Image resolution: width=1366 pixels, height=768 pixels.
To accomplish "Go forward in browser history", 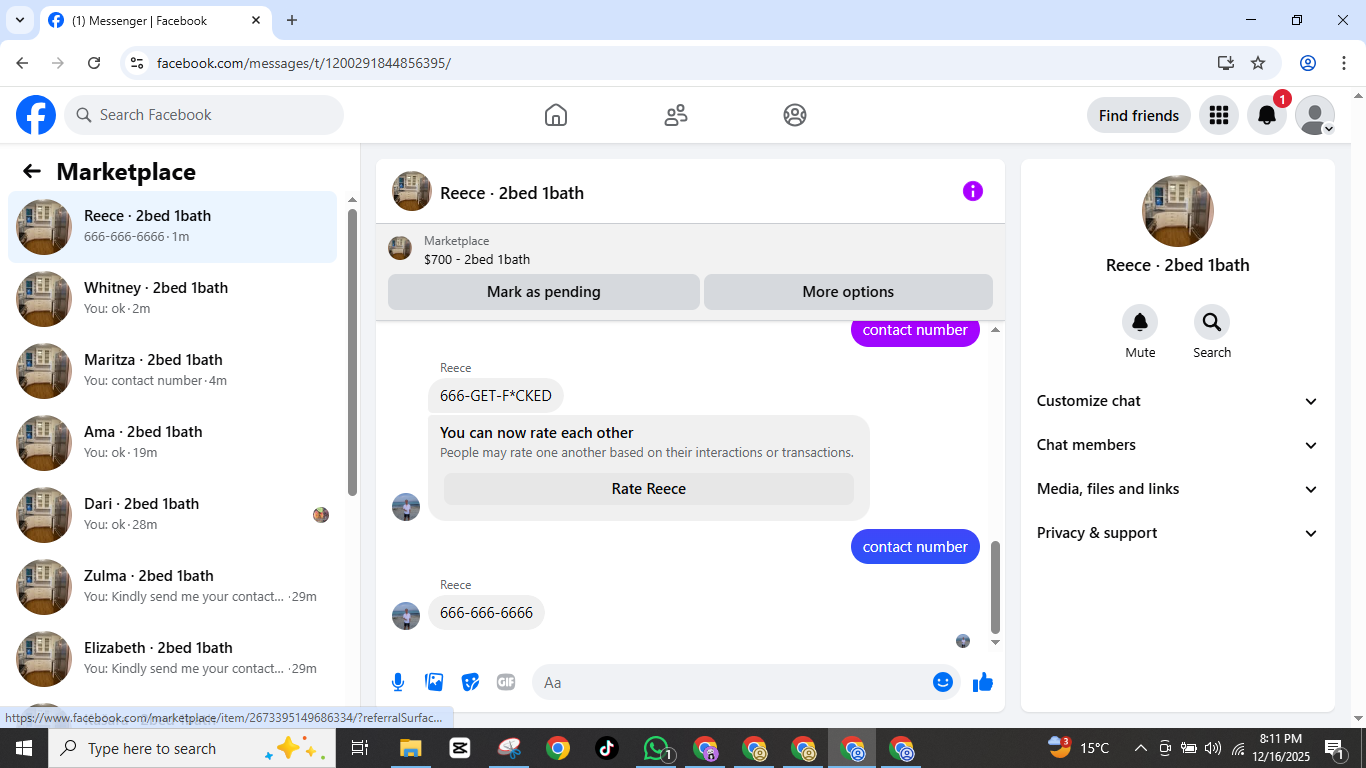I will pyautogui.click(x=58, y=63).
